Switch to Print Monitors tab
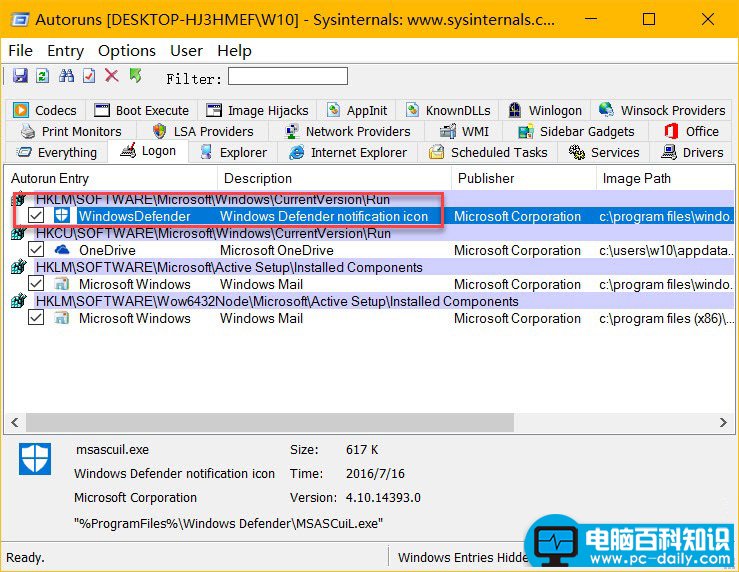The image size is (739, 572). 71,131
